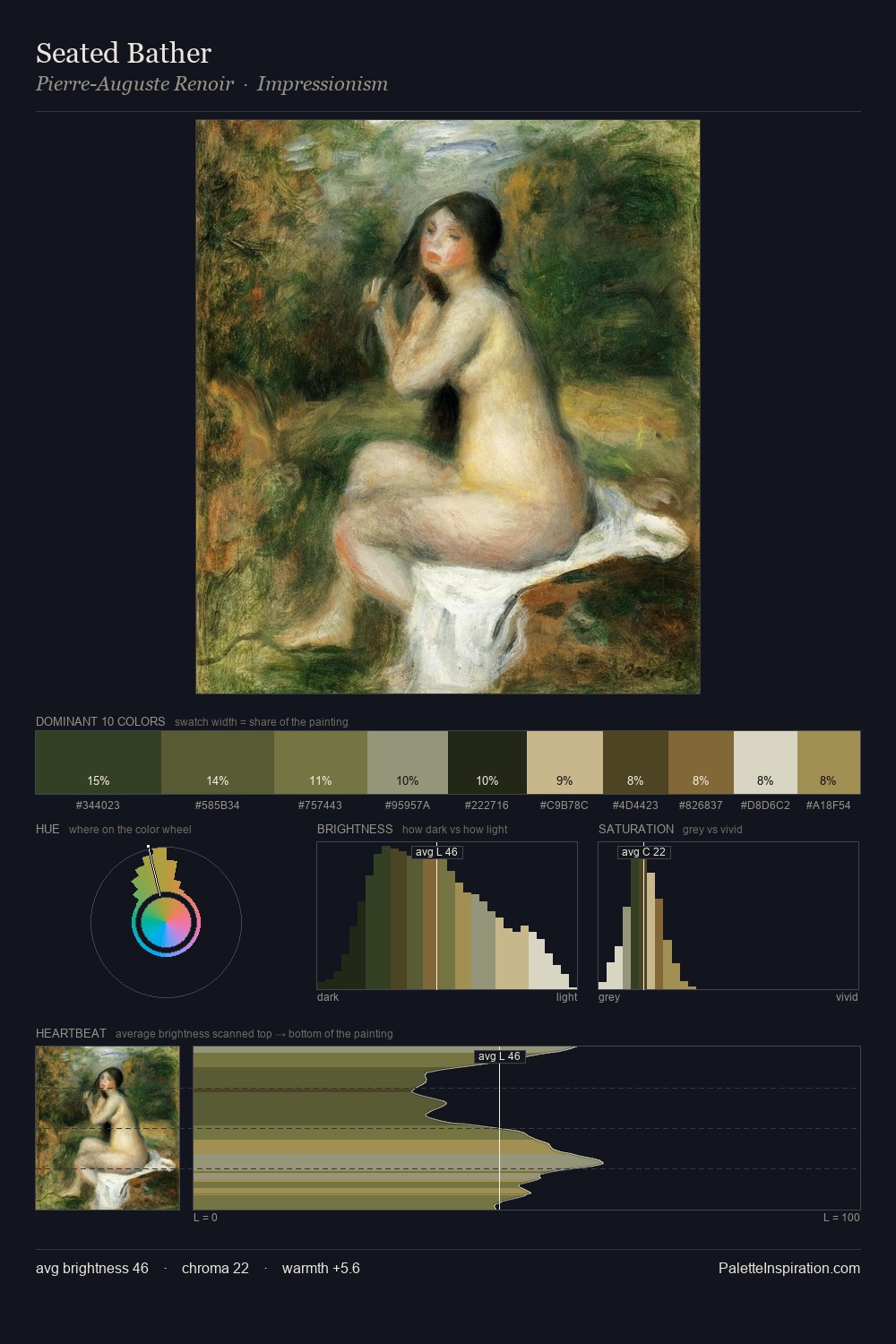The width and height of the screenshot is (896, 1344).
Task: Click the hex code #826837 label
Action: pyautogui.click(x=701, y=806)
